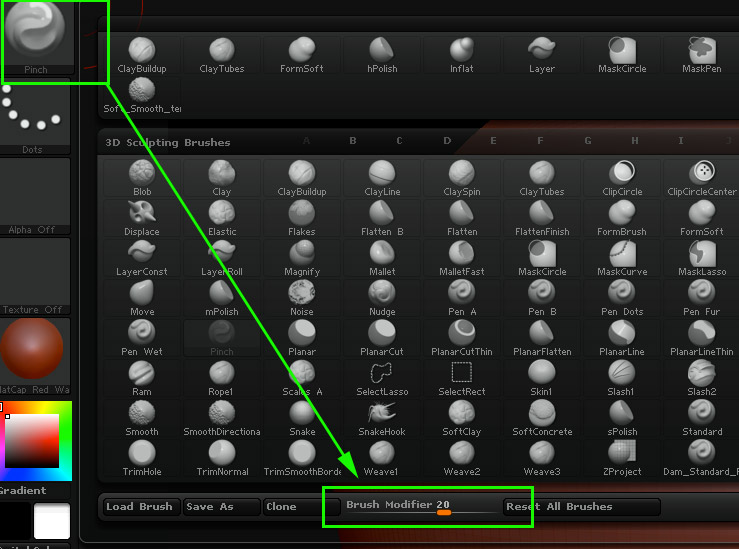Filter brushes by letter F
This screenshot has width=739, height=549.
pos(540,140)
